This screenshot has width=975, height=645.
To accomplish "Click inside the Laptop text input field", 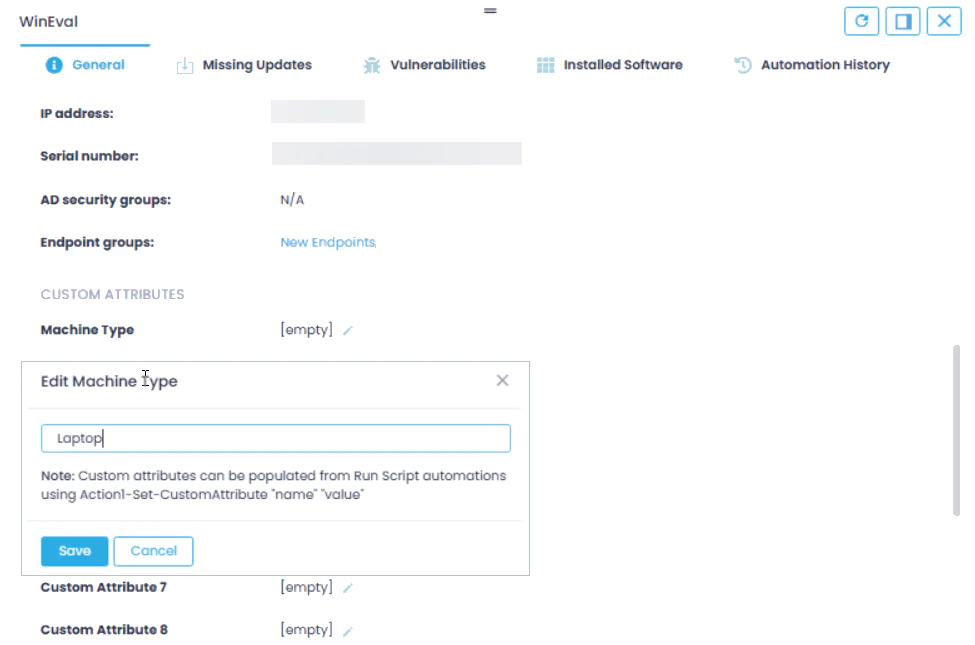I will click(x=275, y=437).
